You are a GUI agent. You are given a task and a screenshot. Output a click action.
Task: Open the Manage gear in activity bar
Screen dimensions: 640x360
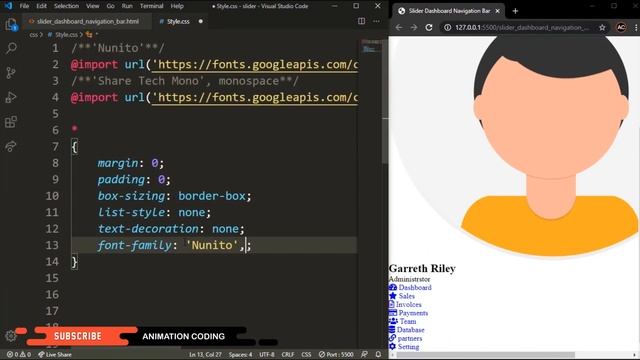pyautogui.click(x=11, y=336)
